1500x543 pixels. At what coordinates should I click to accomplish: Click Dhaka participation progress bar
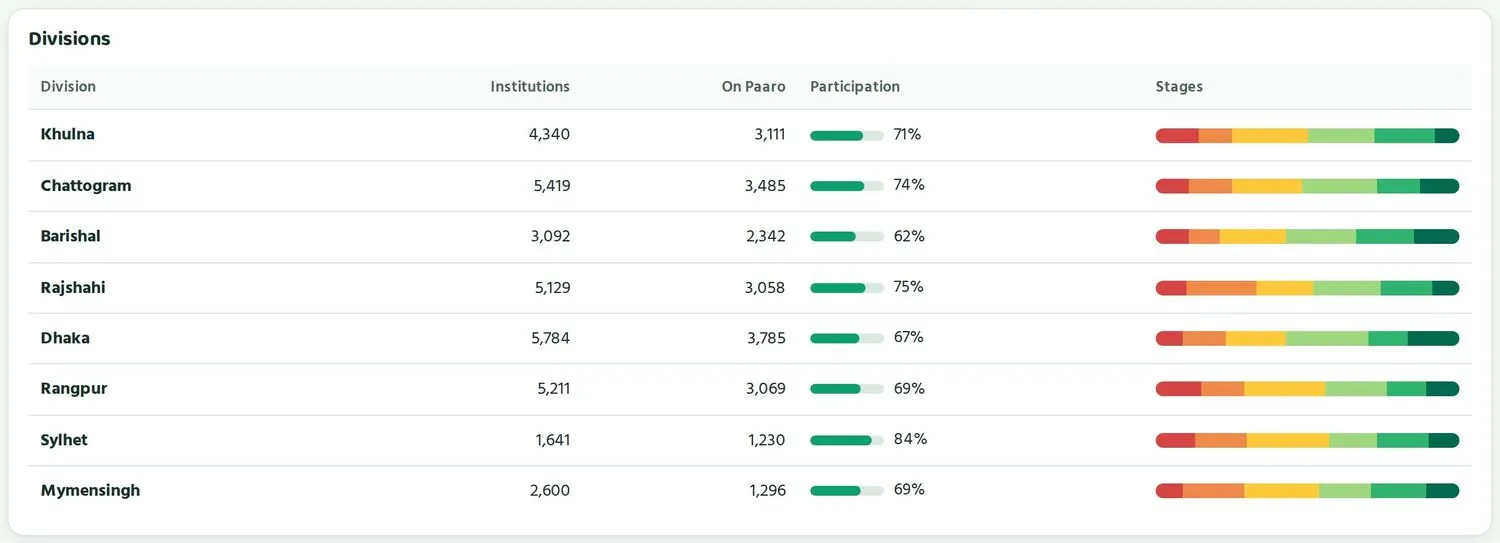[x=847, y=338]
